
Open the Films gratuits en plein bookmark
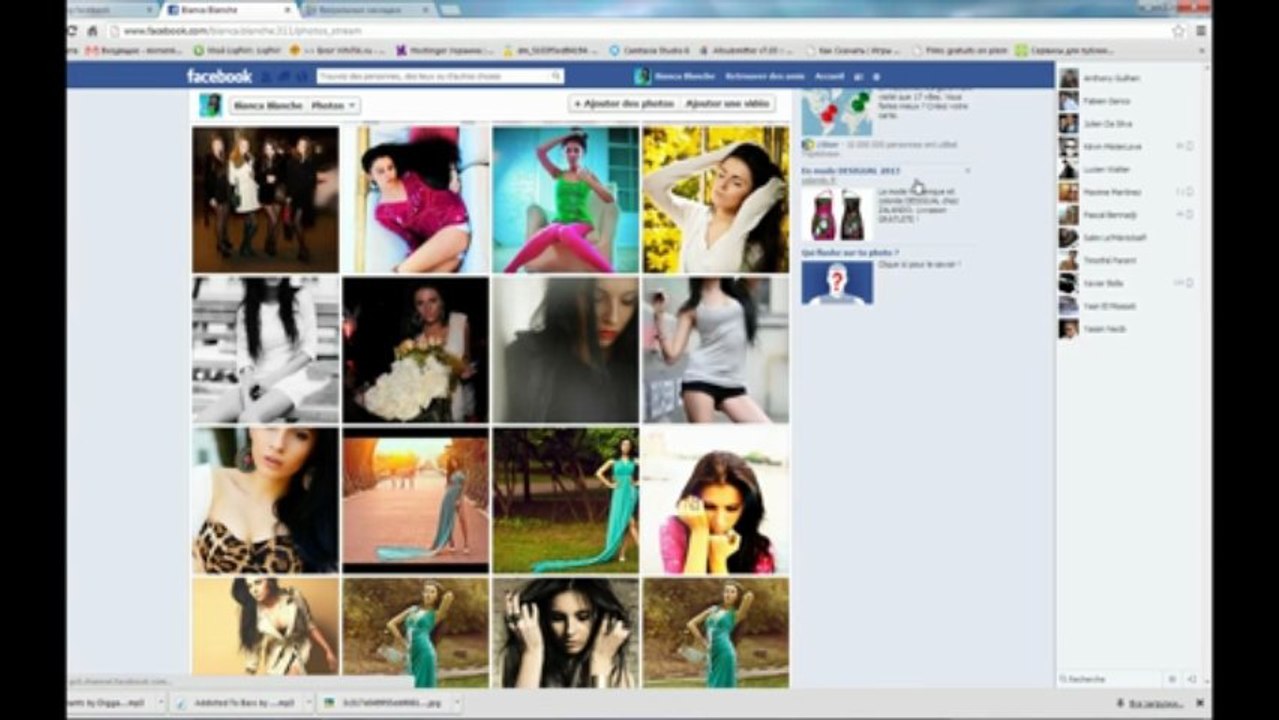coord(960,50)
